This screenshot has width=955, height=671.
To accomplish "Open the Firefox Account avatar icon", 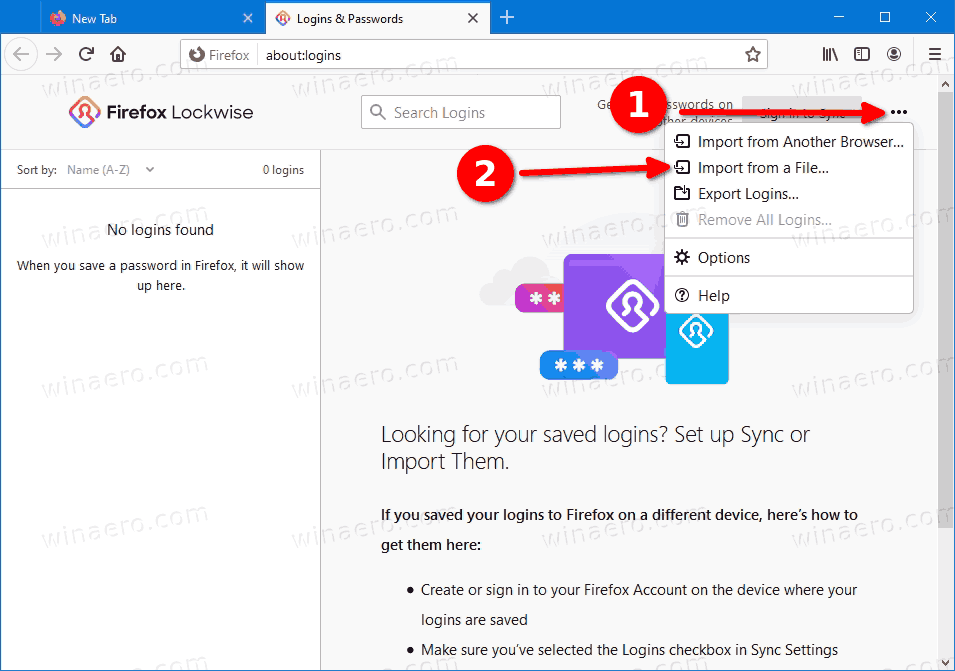I will [893, 55].
